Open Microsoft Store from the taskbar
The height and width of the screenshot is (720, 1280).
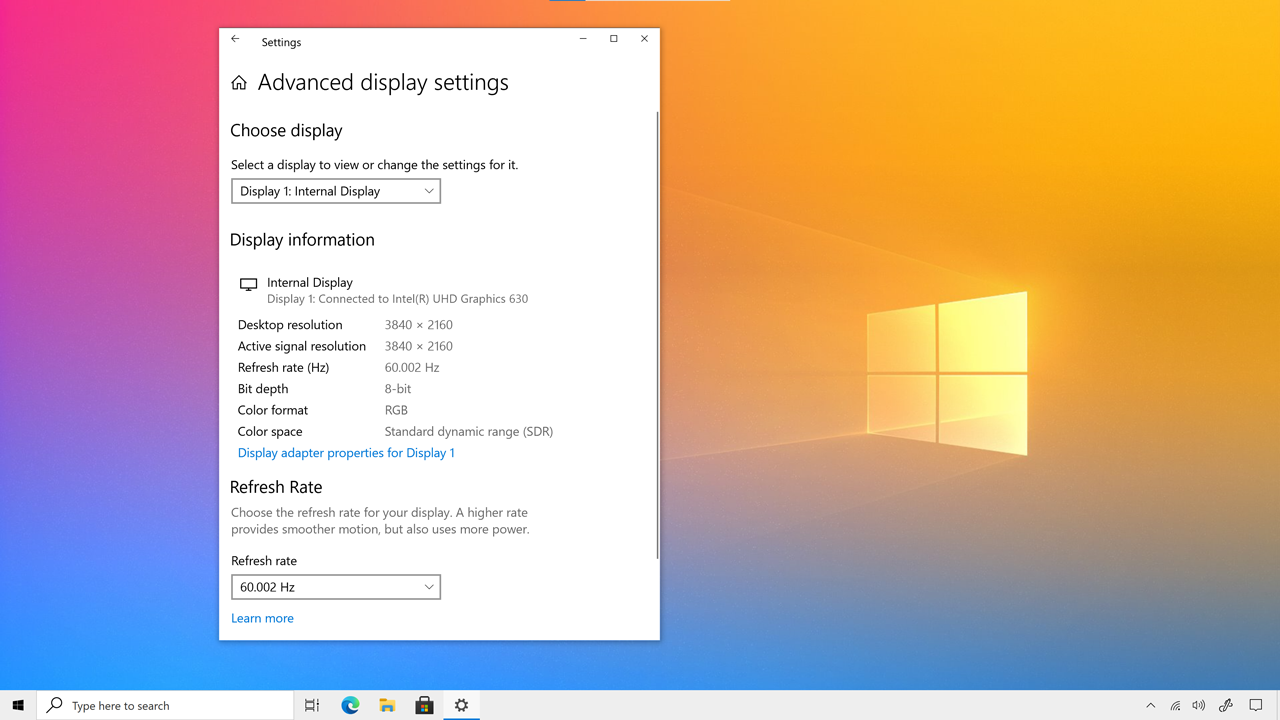pos(424,705)
